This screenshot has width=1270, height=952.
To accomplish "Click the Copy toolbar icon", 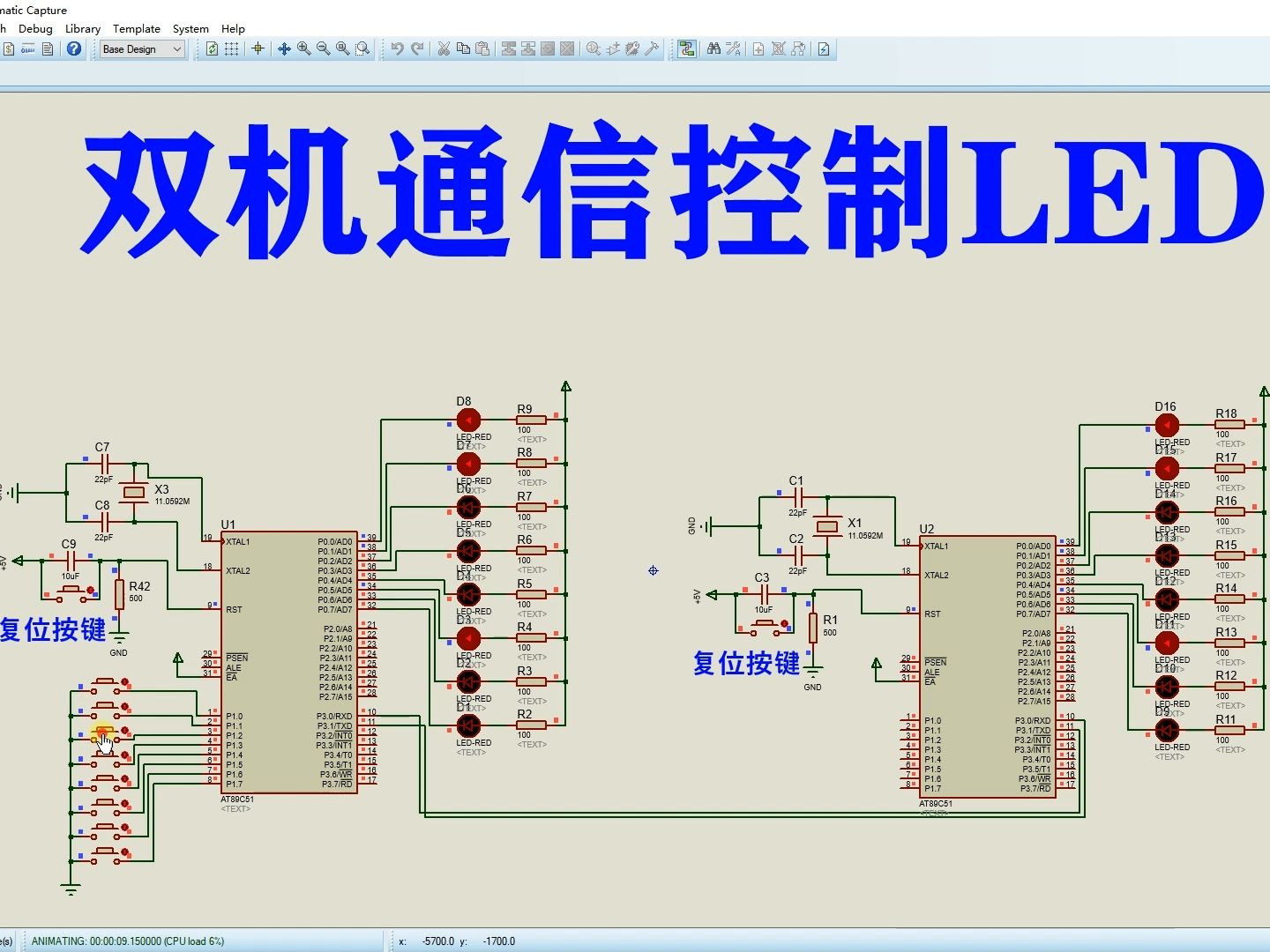I will tap(463, 48).
